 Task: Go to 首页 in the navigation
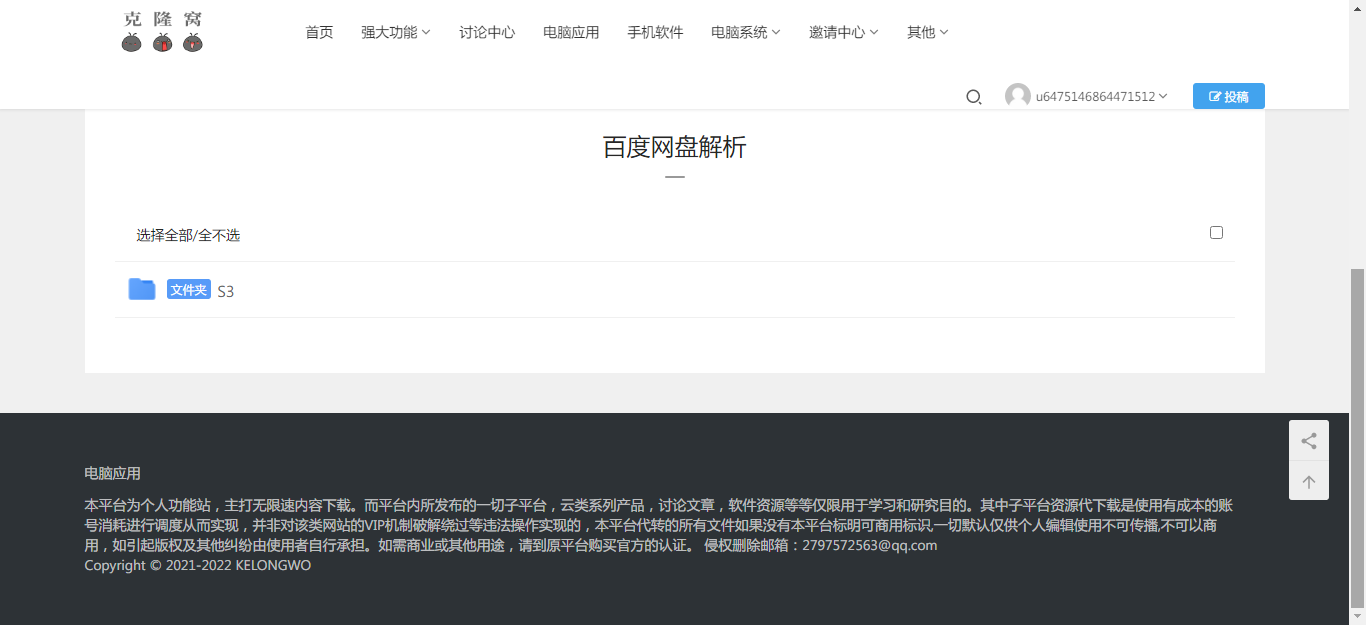(319, 32)
